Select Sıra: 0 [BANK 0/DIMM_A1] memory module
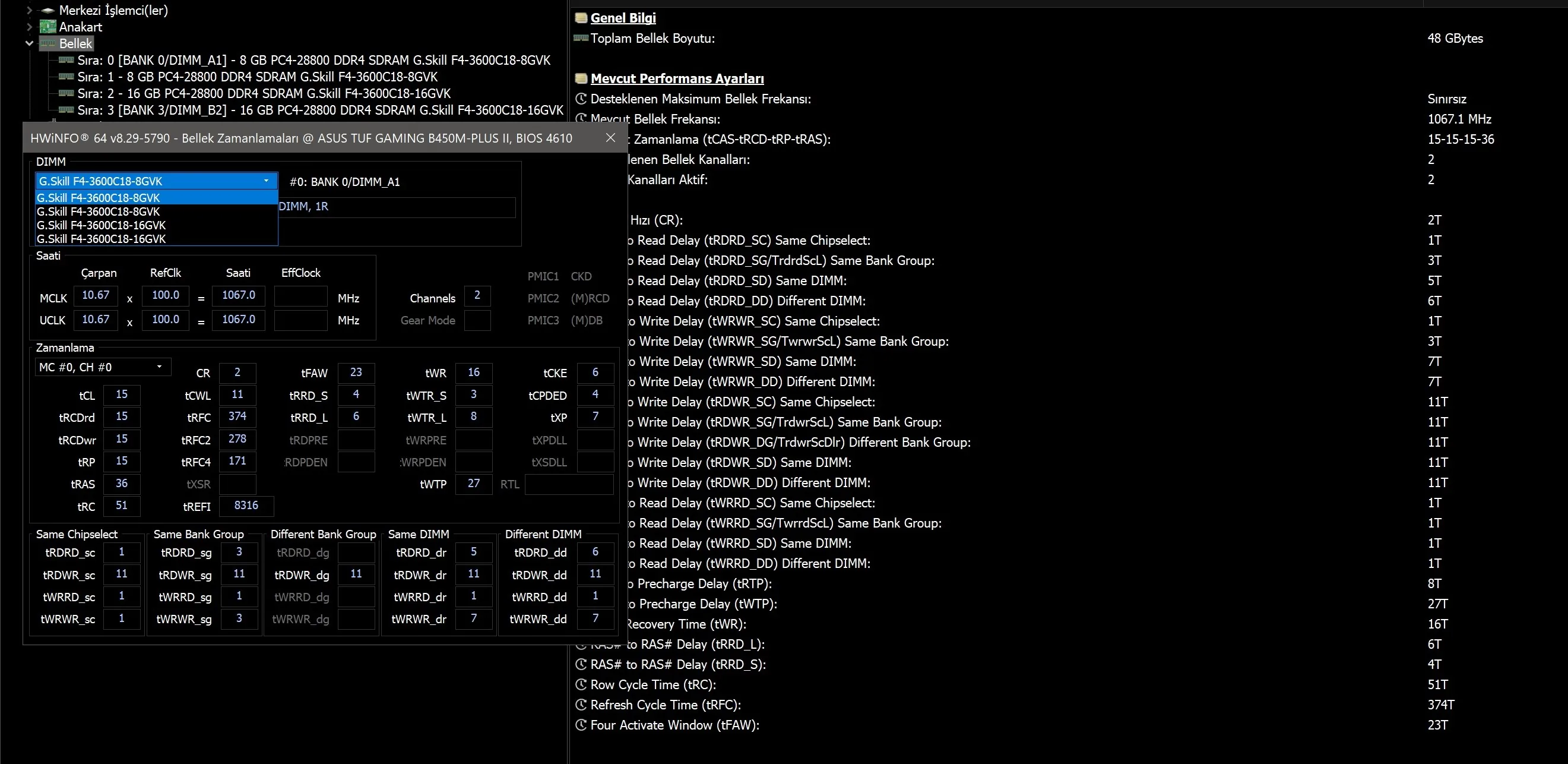This screenshot has height=764, width=1568. click(x=313, y=60)
